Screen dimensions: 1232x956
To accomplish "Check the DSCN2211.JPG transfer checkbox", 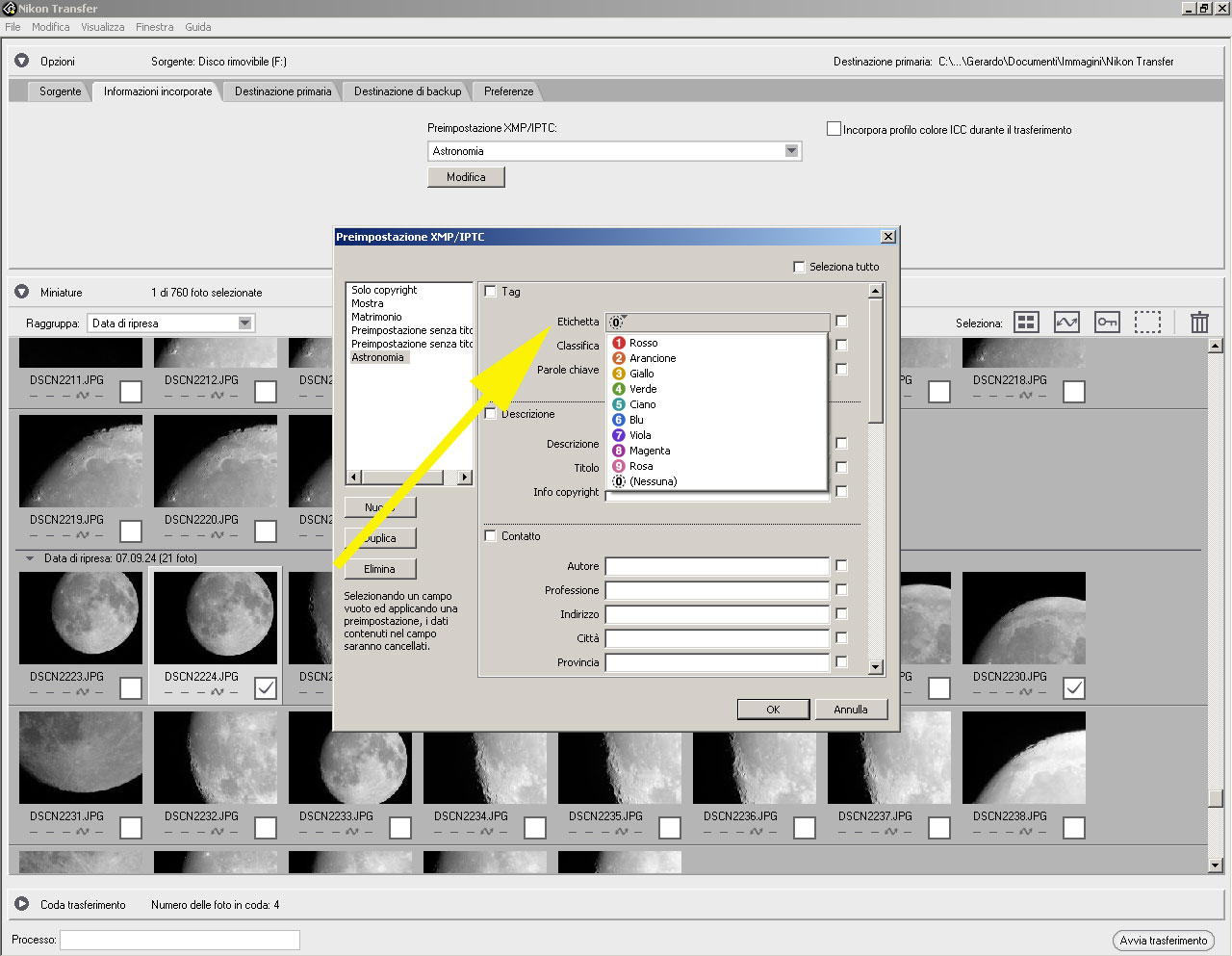I will (x=131, y=392).
